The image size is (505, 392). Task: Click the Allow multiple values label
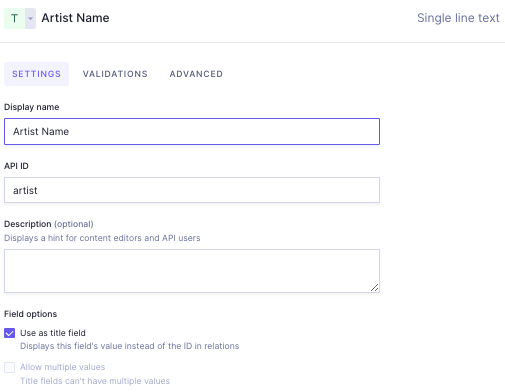point(62,367)
